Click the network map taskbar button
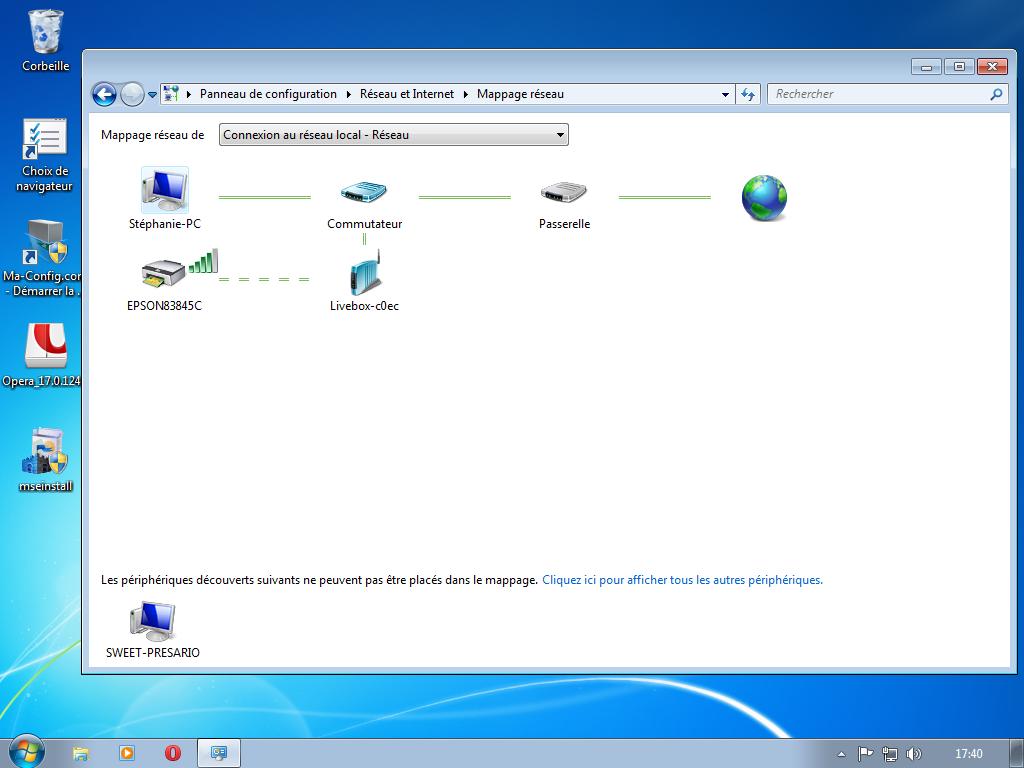Viewport: 1024px width, 768px height. [x=219, y=754]
